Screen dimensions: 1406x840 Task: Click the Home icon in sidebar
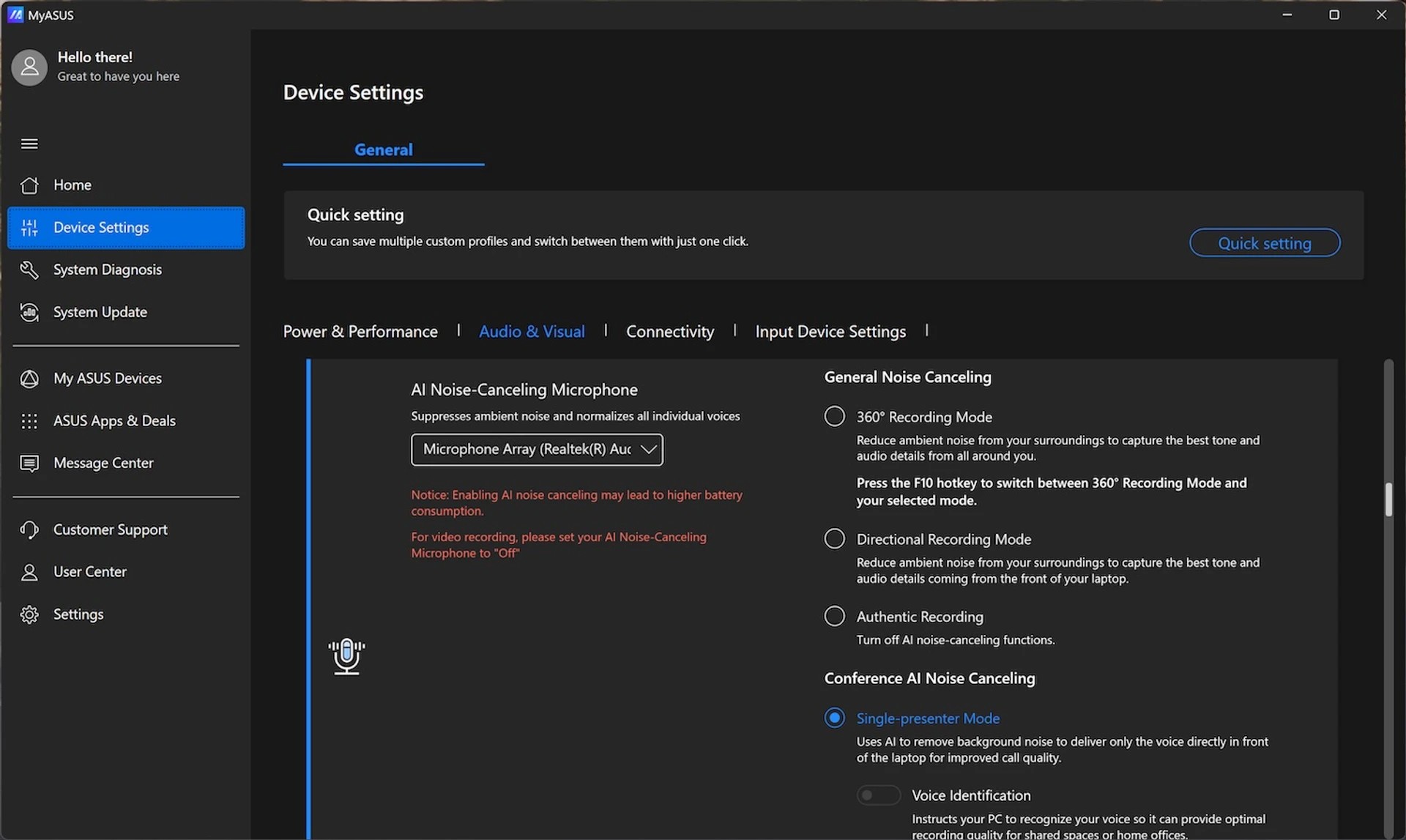pyautogui.click(x=29, y=185)
